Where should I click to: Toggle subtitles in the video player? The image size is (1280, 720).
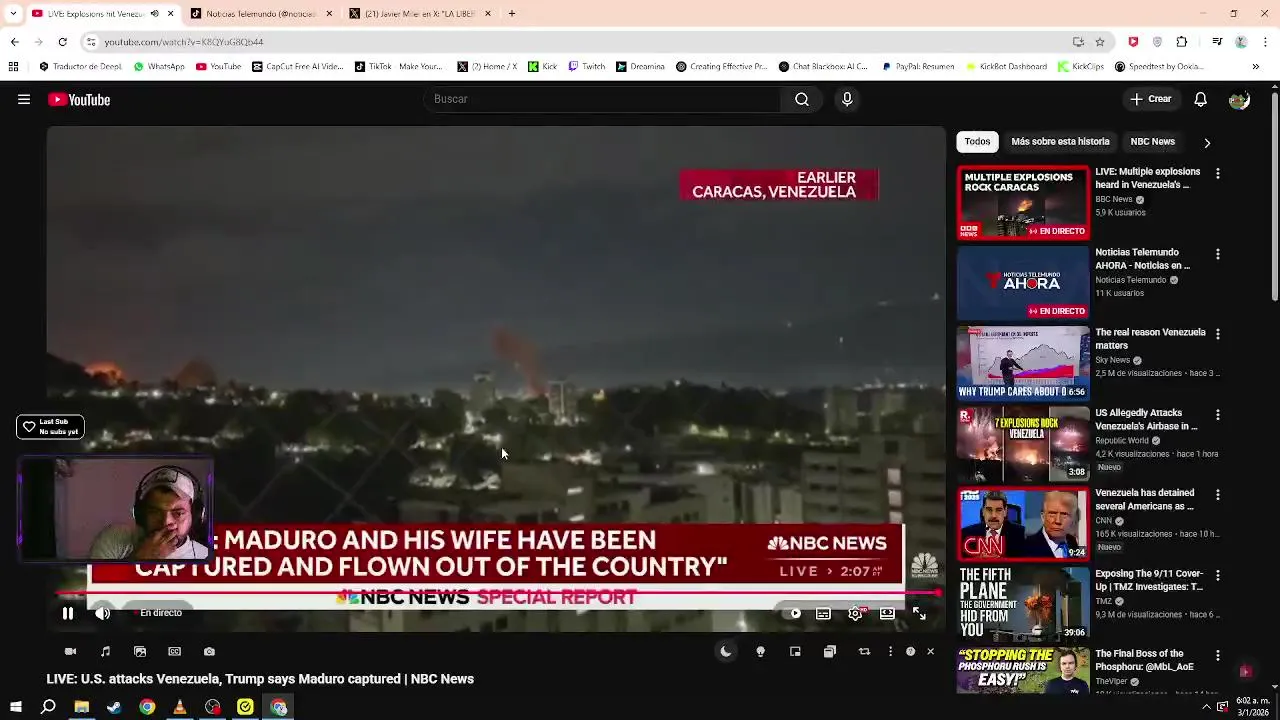tap(823, 613)
